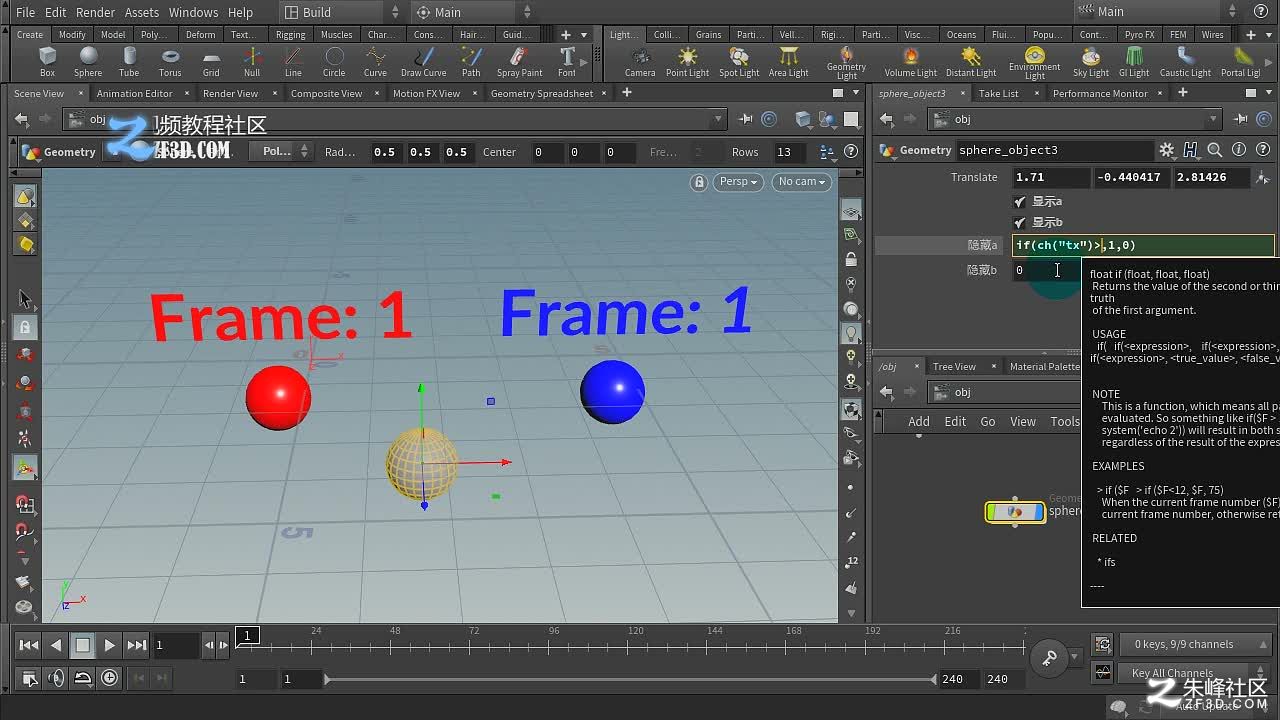Expand viewport obj path dropdown
The width and height of the screenshot is (1280, 720).
point(717,119)
